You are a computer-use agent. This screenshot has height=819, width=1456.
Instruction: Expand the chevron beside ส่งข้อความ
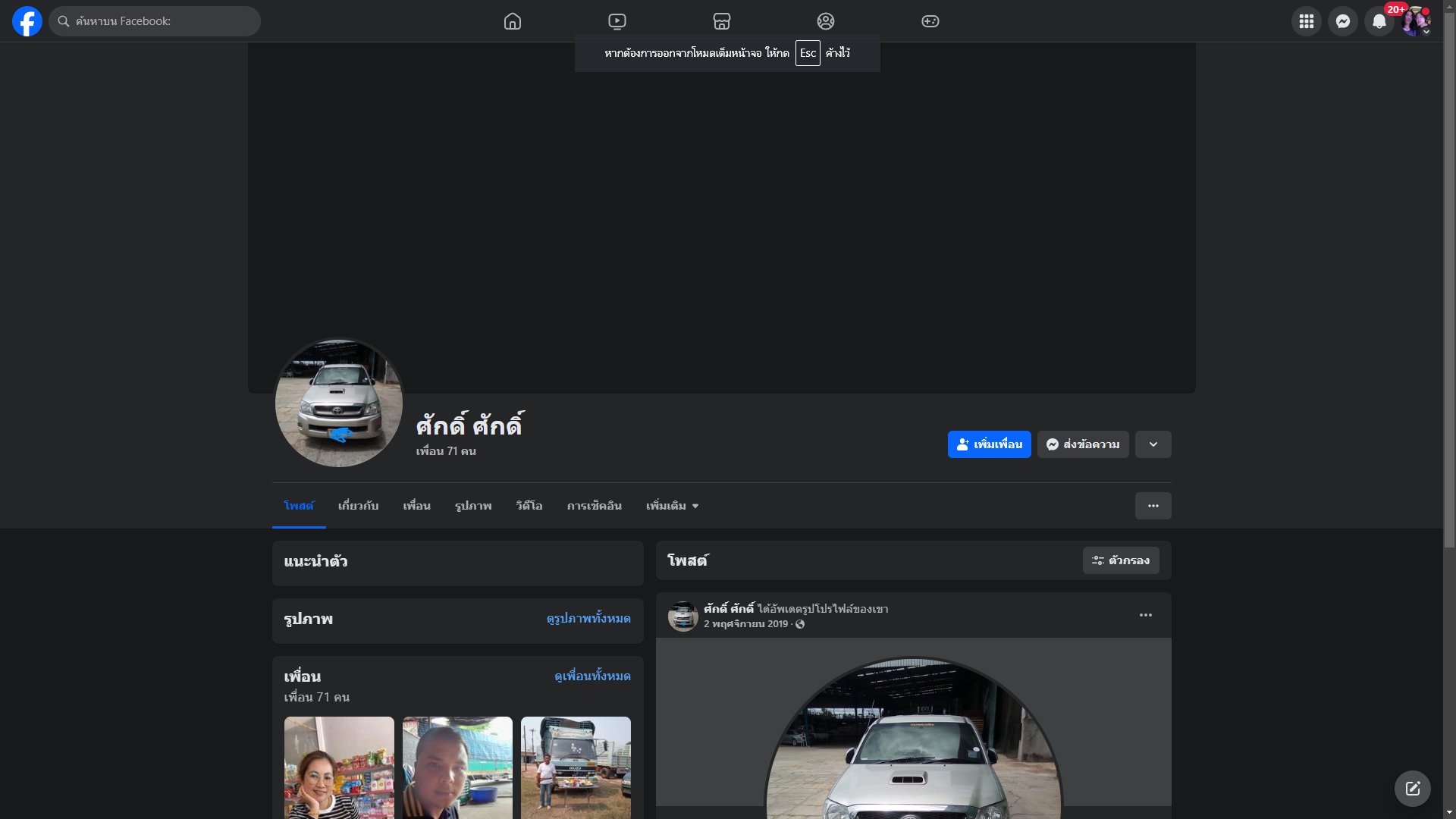[1153, 444]
